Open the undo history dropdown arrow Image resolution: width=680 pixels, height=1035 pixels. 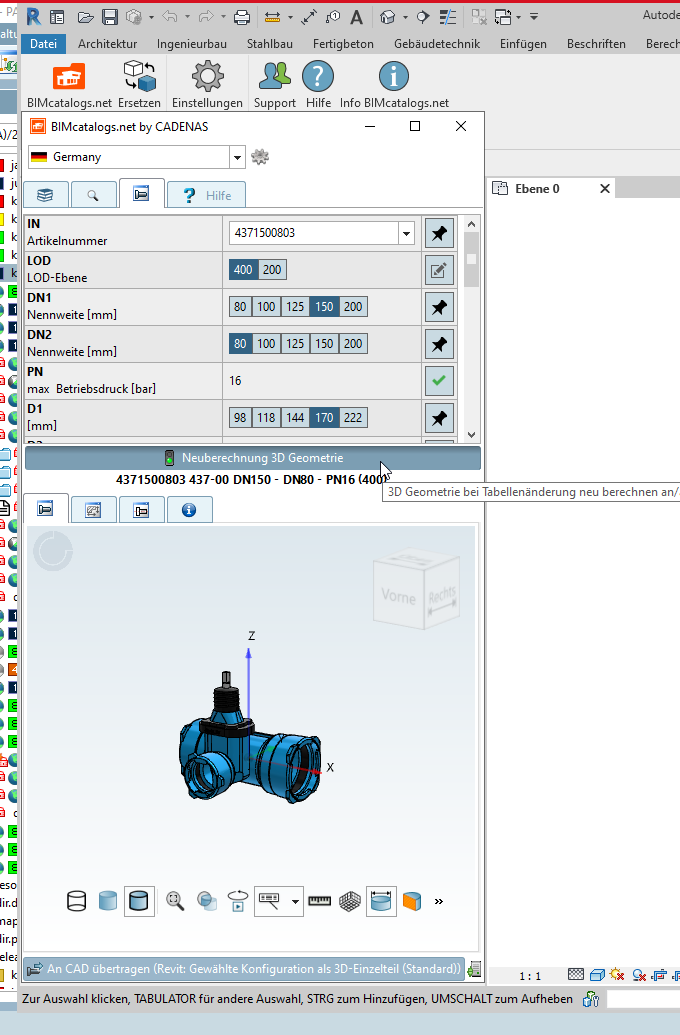click(x=187, y=17)
